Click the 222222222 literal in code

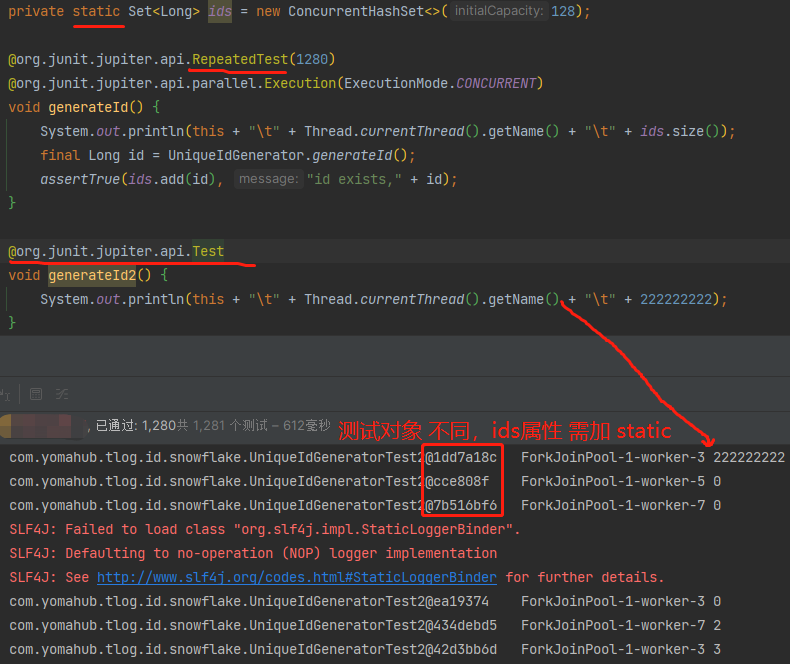coord(676,300)
